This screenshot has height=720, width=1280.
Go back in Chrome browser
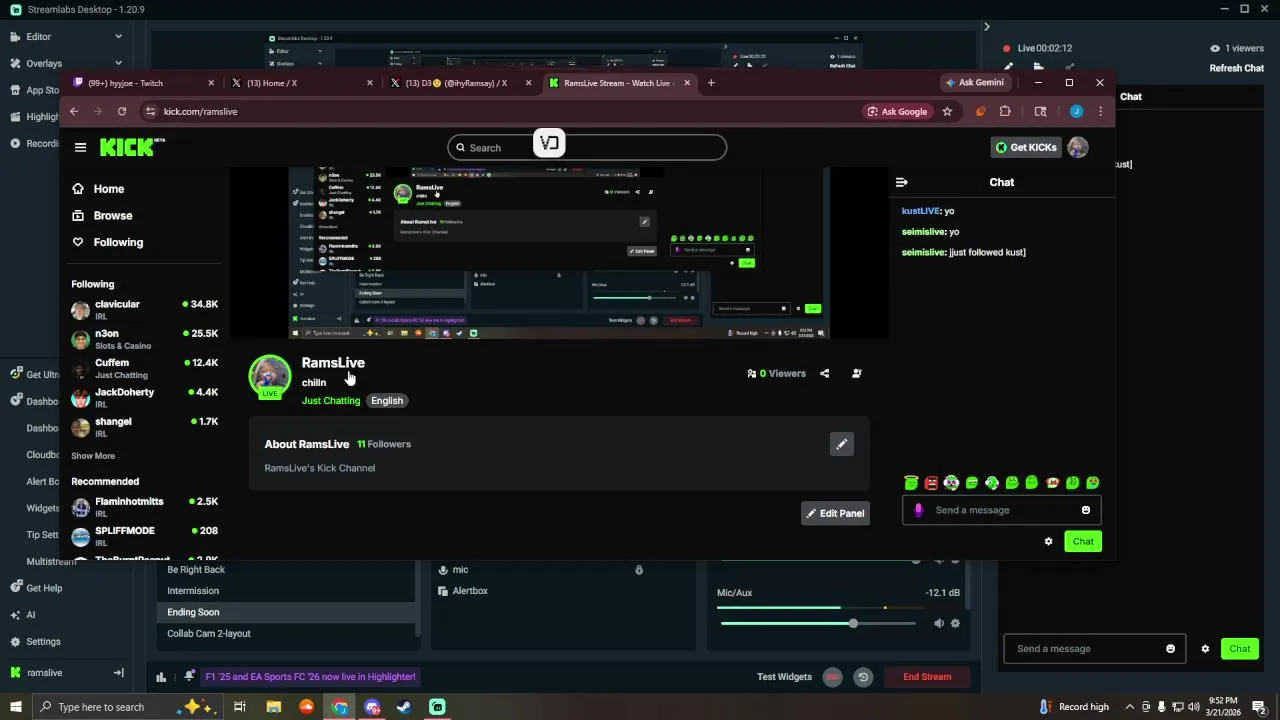coord(74,112)
